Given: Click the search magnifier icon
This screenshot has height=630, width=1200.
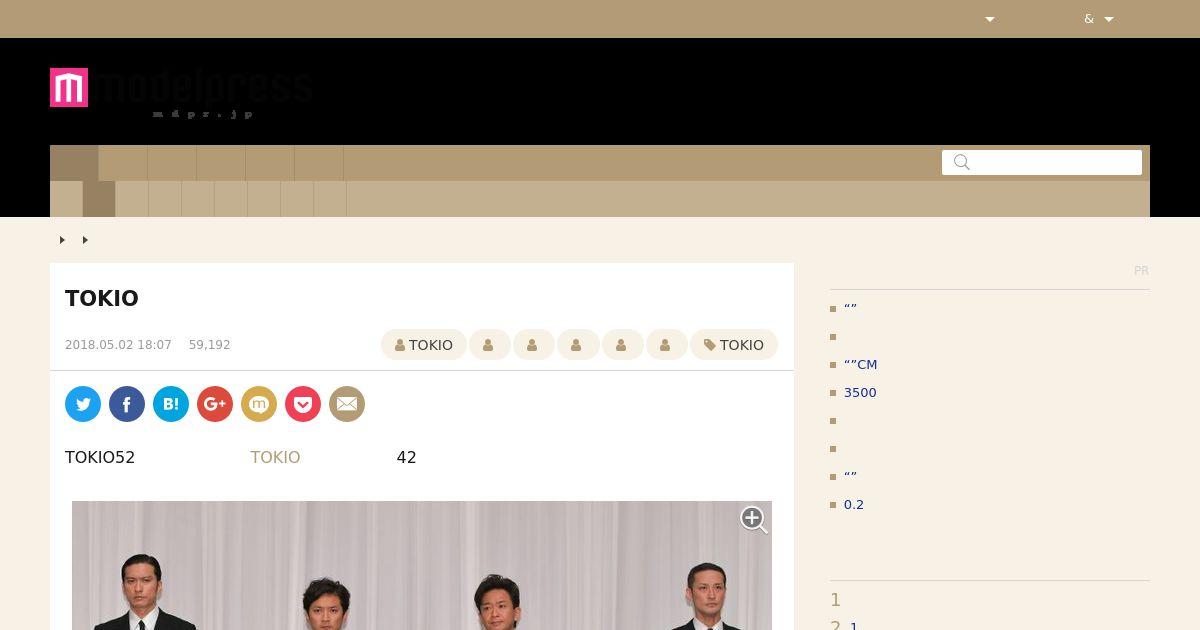Looking at the screenshot, I should coord(962,162).
